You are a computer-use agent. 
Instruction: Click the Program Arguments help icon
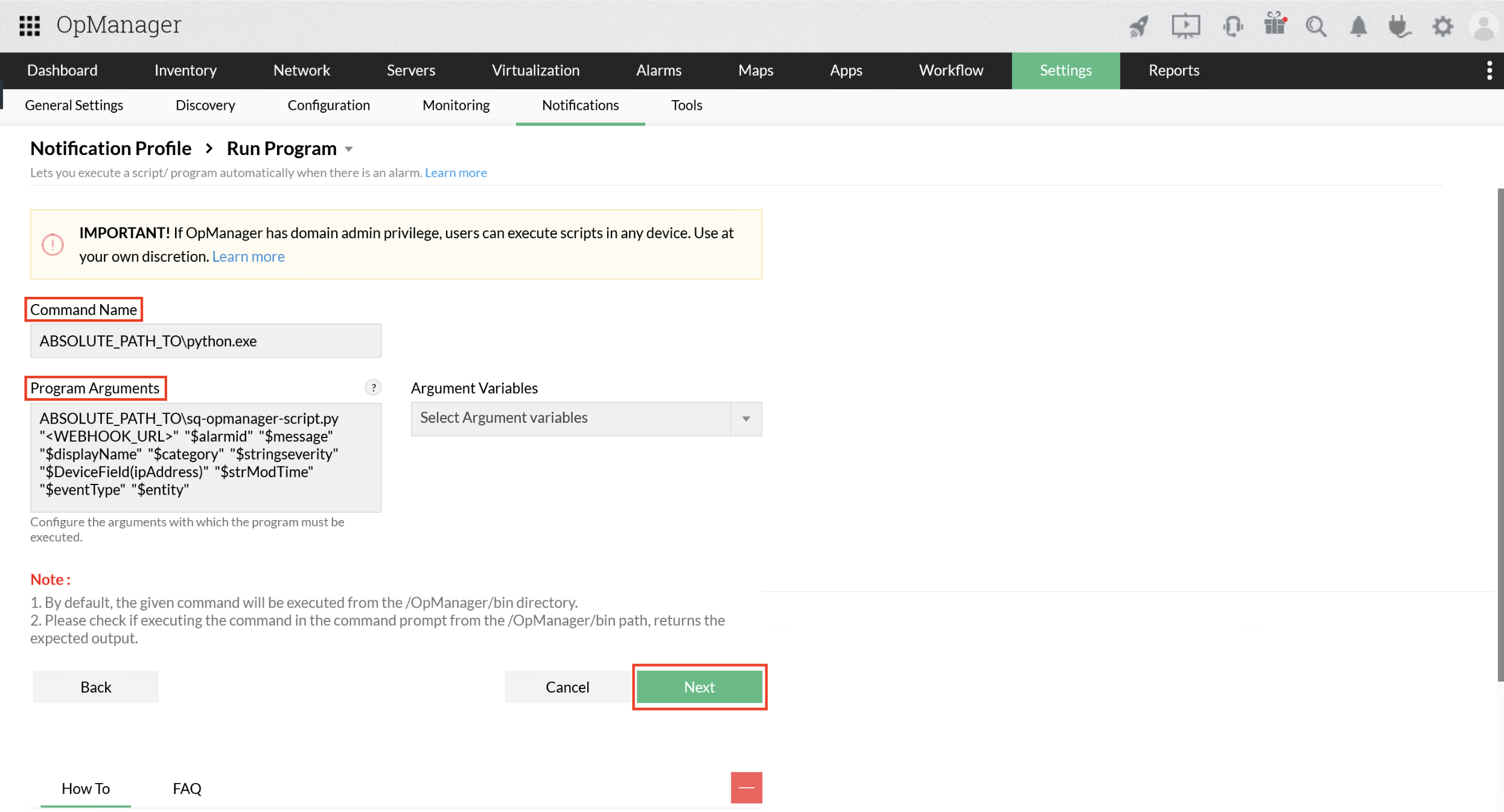point(373,387)
